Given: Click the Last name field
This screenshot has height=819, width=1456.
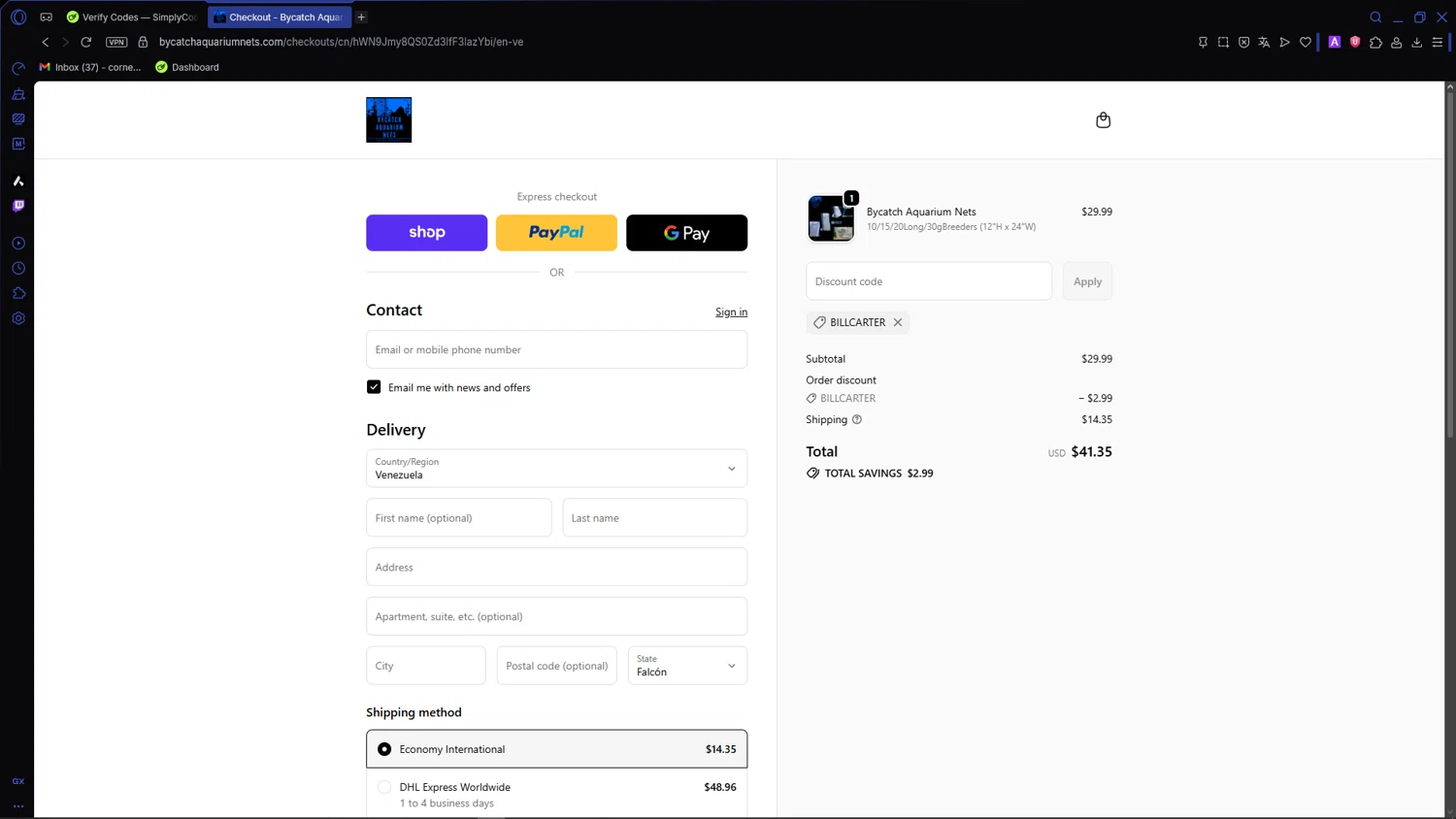Looking at the screenshot, I should click(x=655, y=518).
